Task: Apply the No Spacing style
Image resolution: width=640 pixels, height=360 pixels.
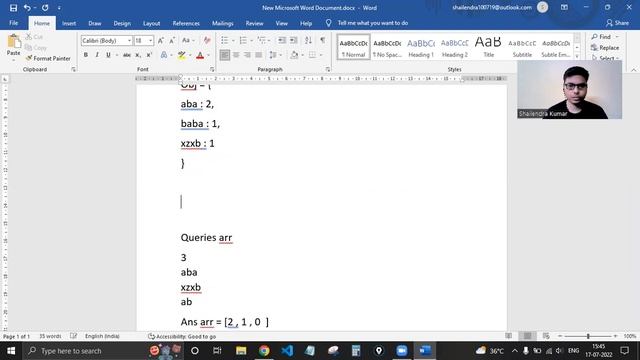Action: click(387, 47)
